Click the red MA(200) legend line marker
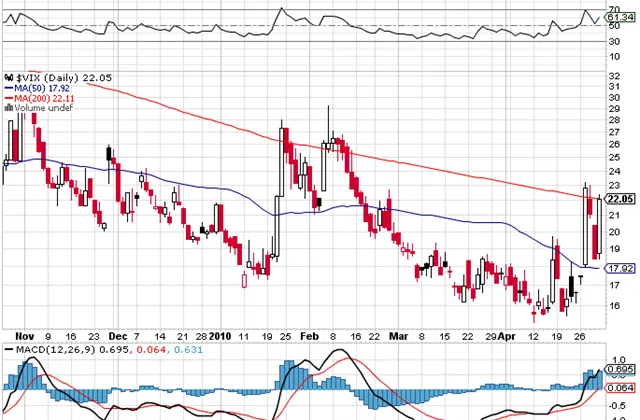 (9, 99)
